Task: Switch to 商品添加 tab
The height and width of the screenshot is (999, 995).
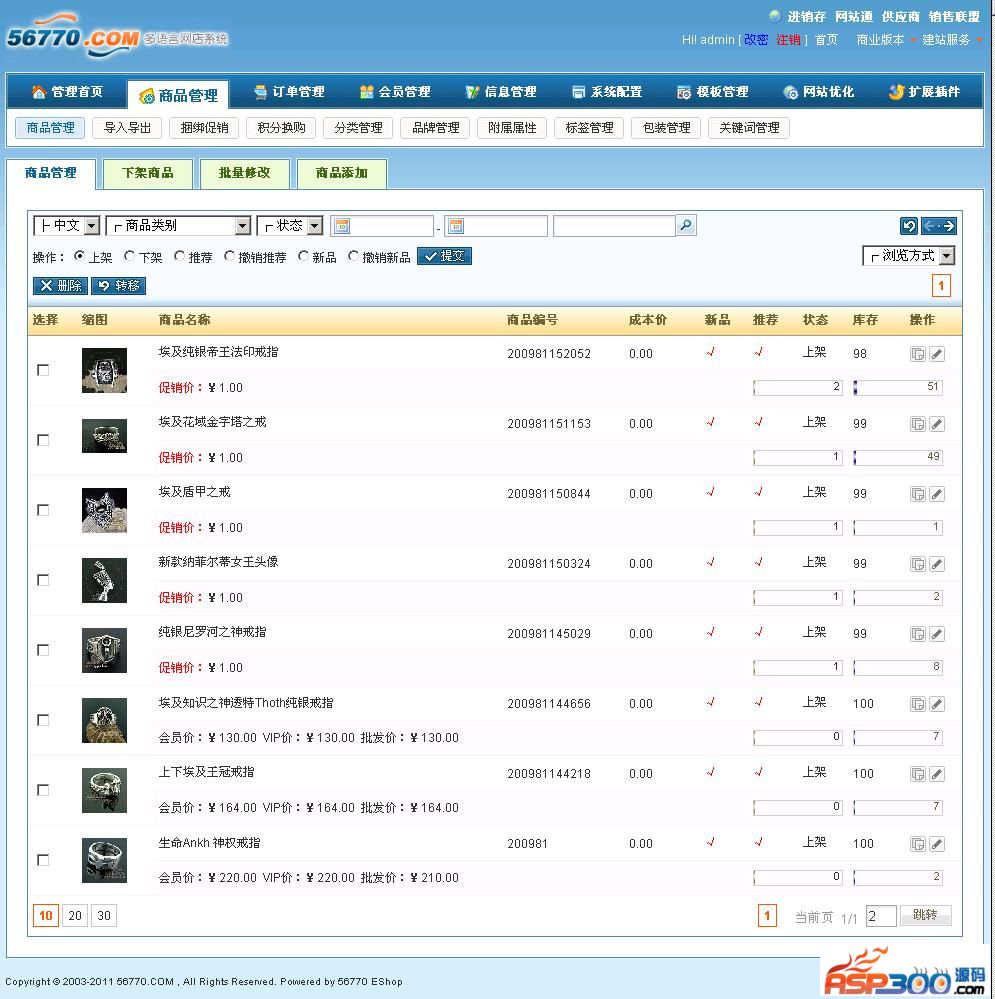Action: point(341,173)
